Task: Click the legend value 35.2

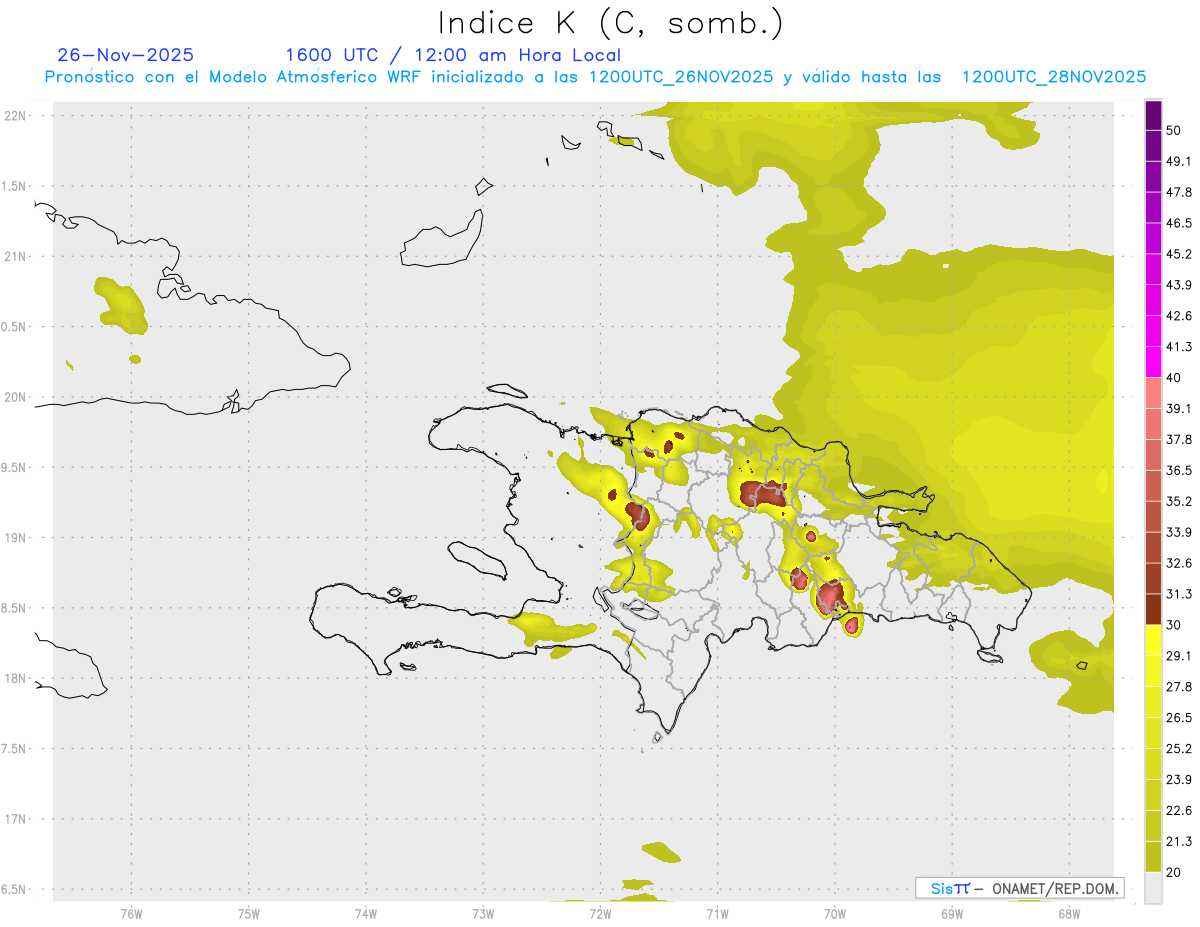Action: 1179,501
